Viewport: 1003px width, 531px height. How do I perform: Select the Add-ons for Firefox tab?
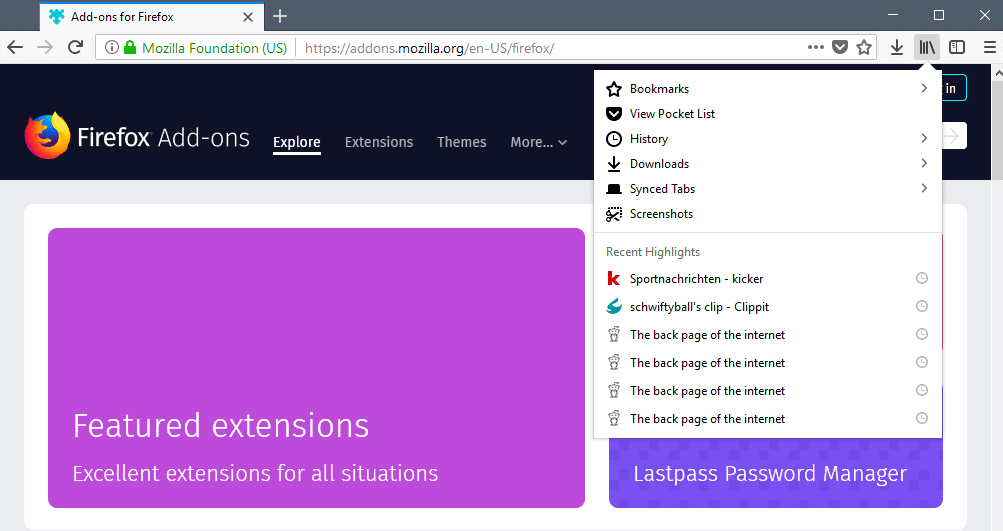152,17
